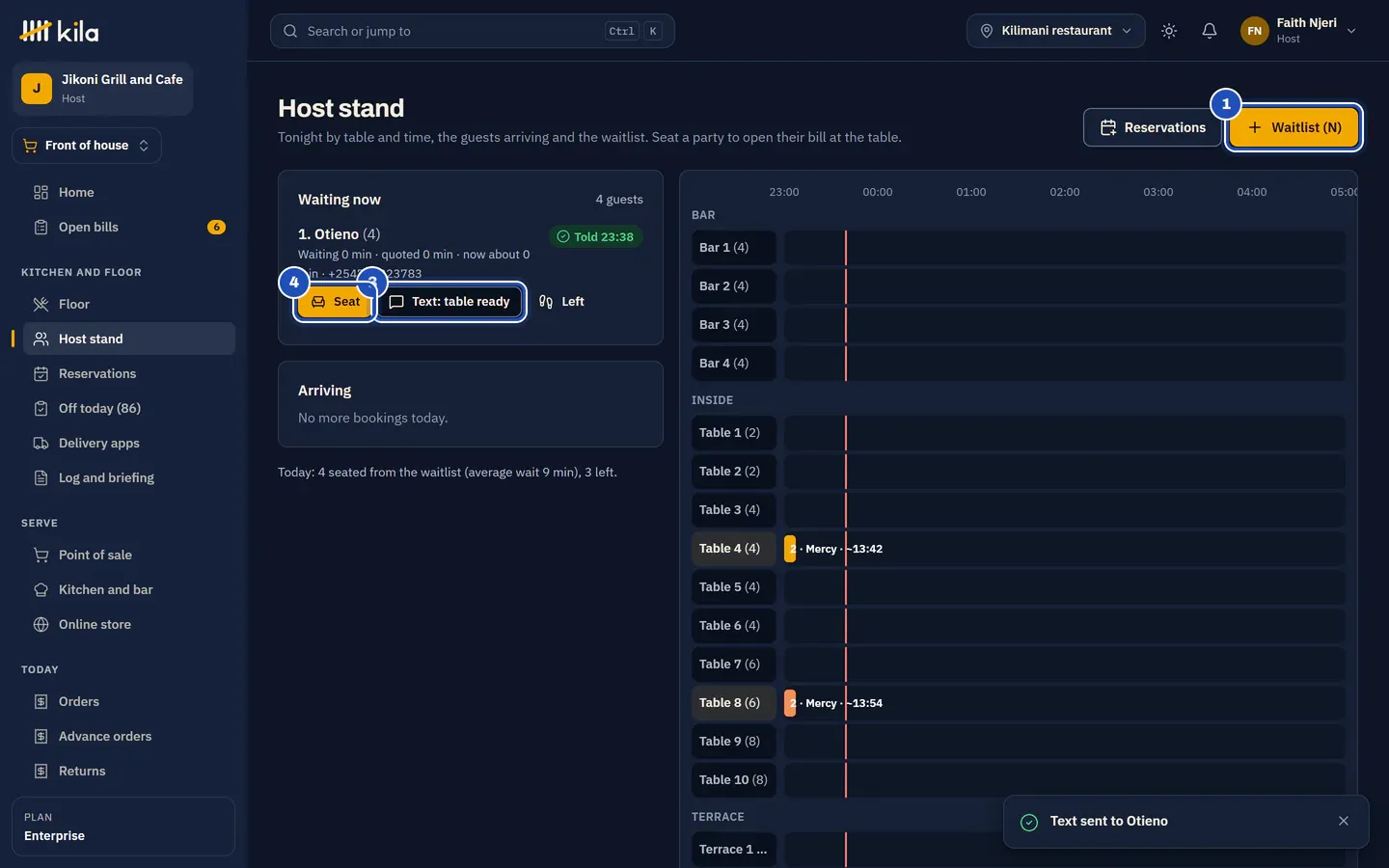The height and width of the screenshot is (868, 1389).
Task: Focus the Search or jump to field
Action: [473, 31]
